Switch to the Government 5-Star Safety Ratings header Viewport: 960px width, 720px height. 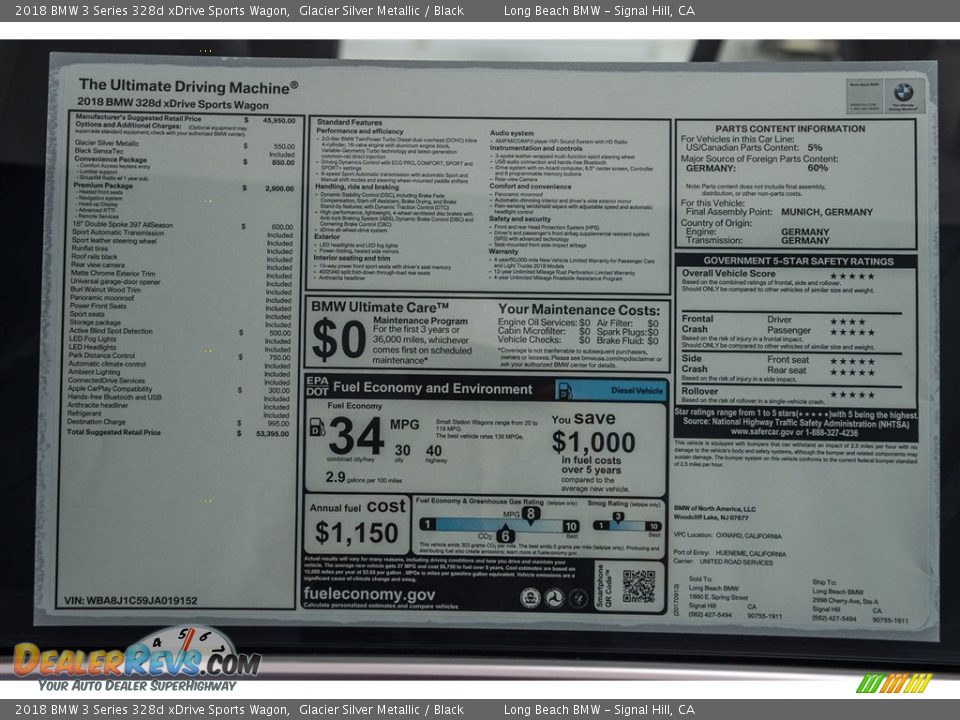[x=800, y=260]
